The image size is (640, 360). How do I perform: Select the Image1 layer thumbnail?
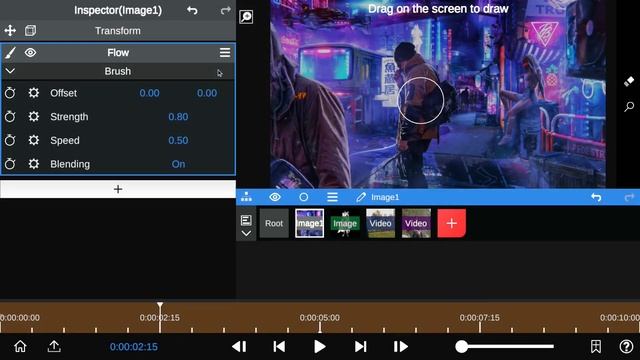click(309, 223)
